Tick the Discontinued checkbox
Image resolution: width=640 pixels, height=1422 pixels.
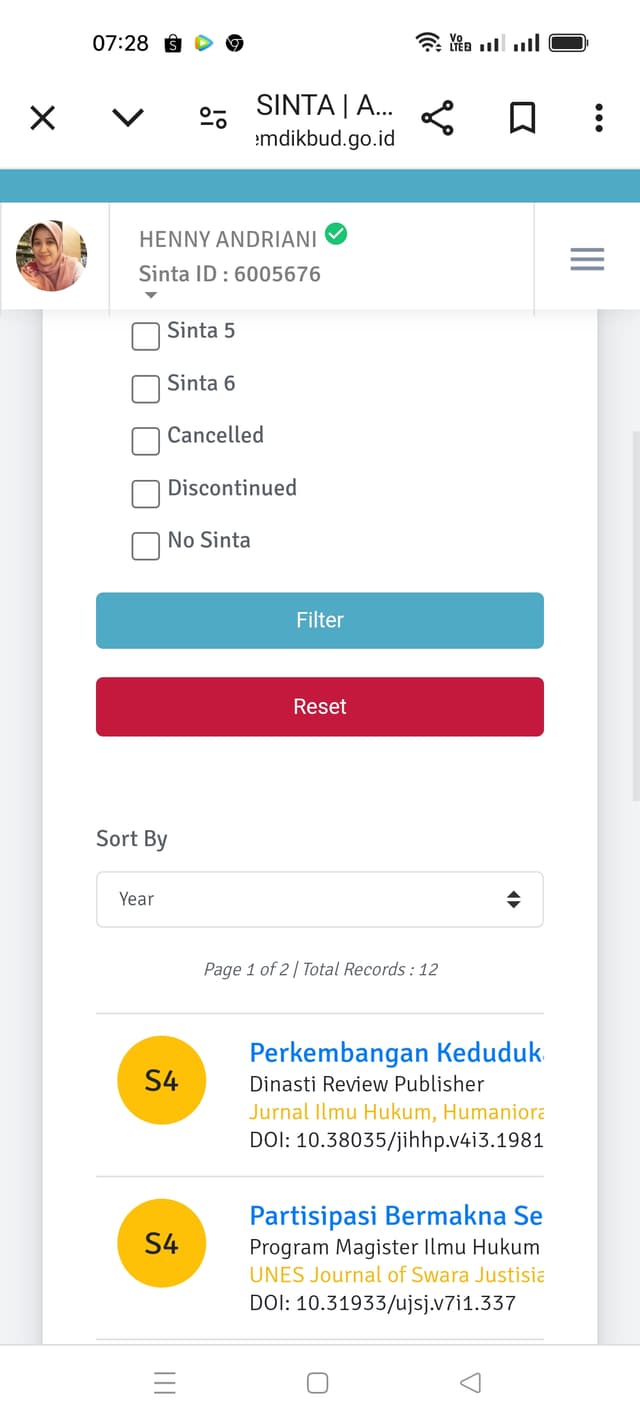(x=146, y=493)
